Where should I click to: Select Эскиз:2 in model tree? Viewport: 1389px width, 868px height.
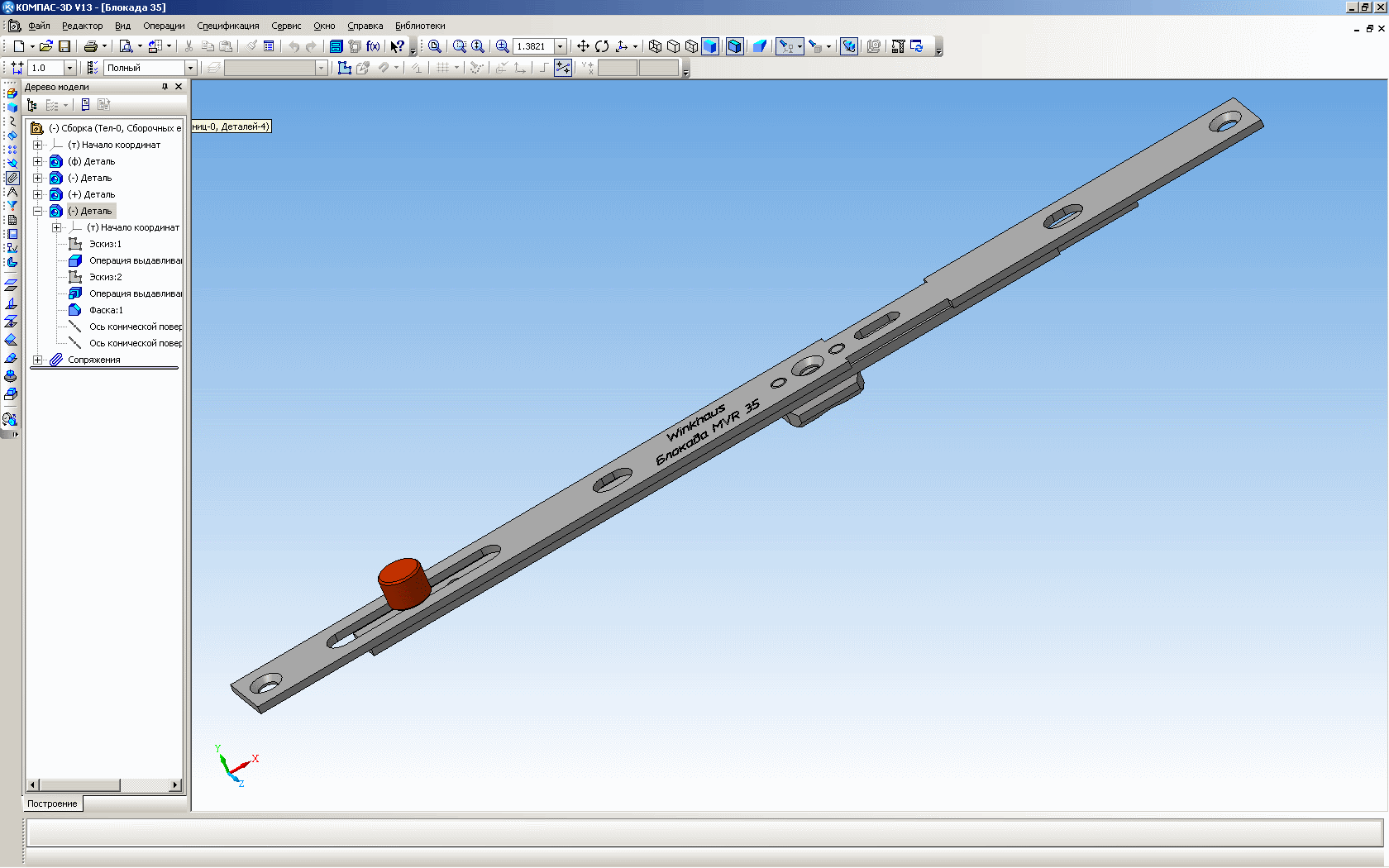pyautogui.click(x=105, y=277)
